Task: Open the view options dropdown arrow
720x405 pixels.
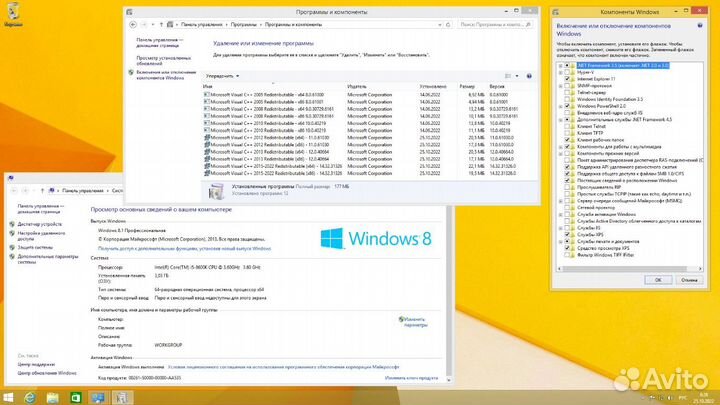Action: (517, 76)
